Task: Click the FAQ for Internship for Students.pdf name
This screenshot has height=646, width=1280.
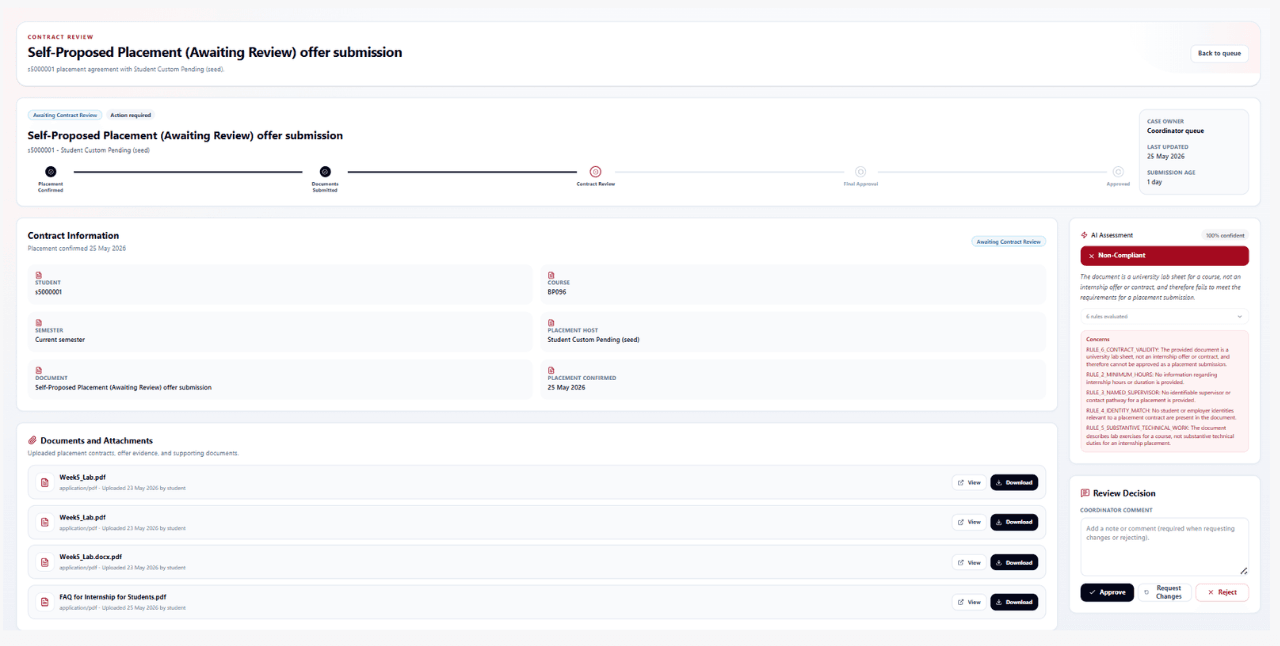Action: click(x=113, y=597)
